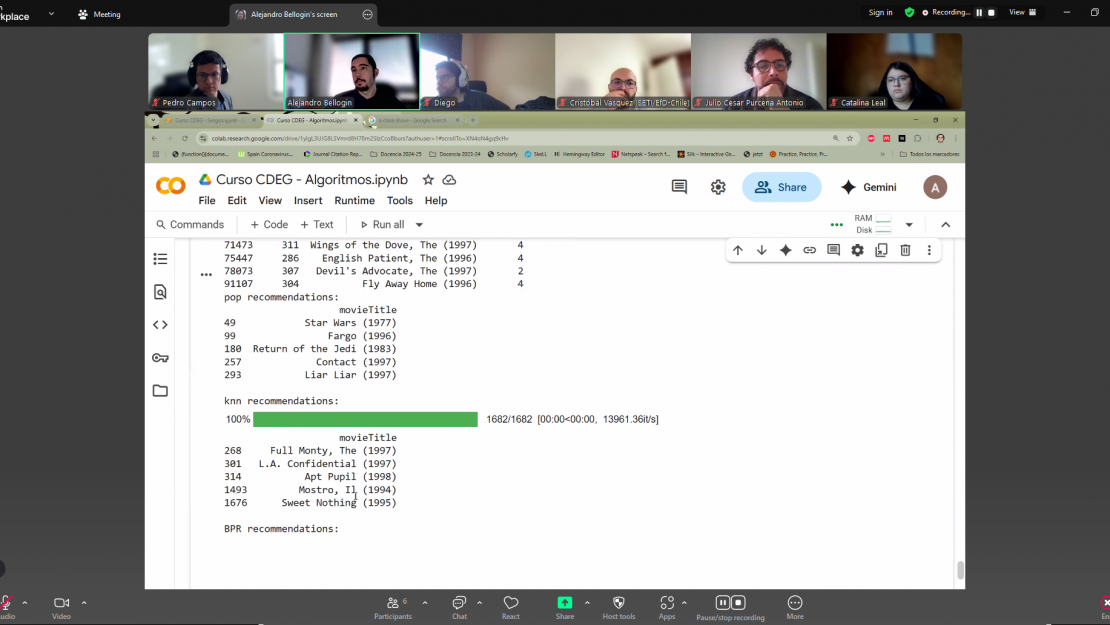
Task: Stop the recording in top bar
Action: 991,13
